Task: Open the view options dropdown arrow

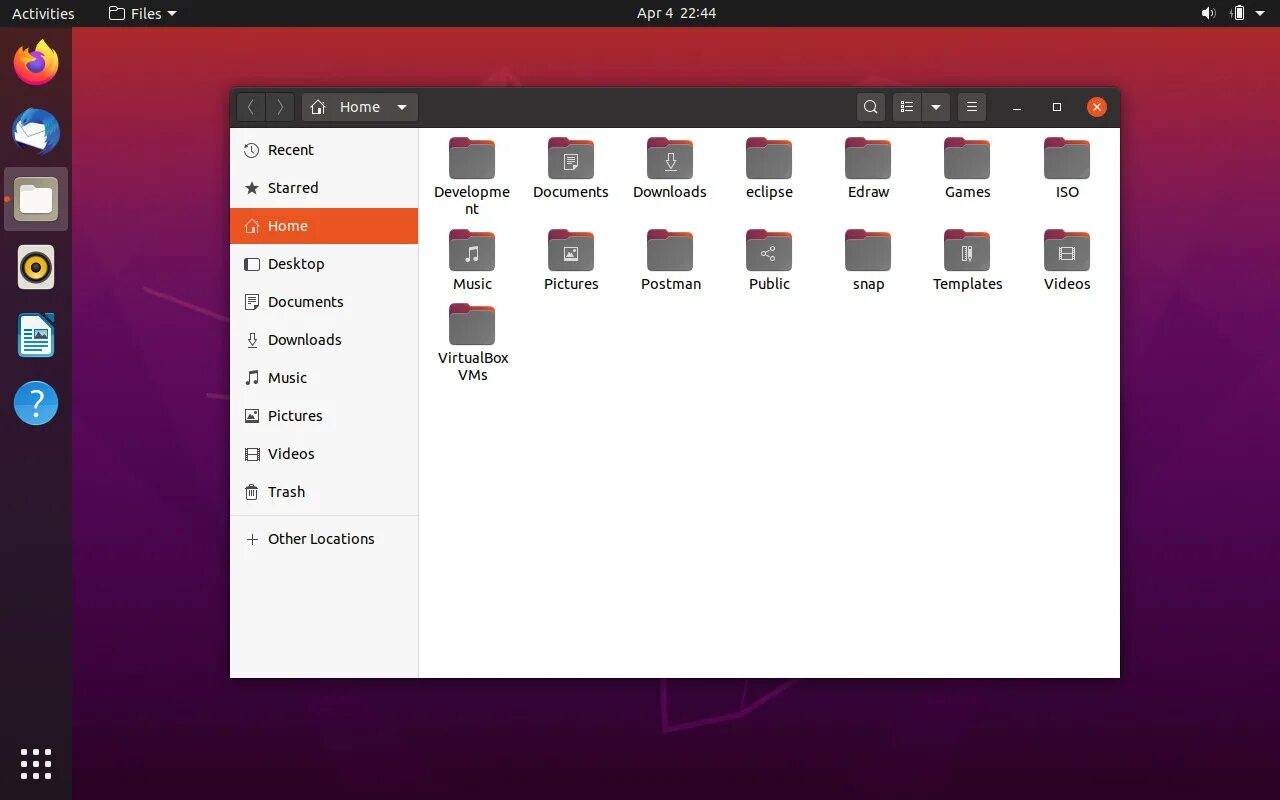Action: pyautogui.click(x=936, y=107)
